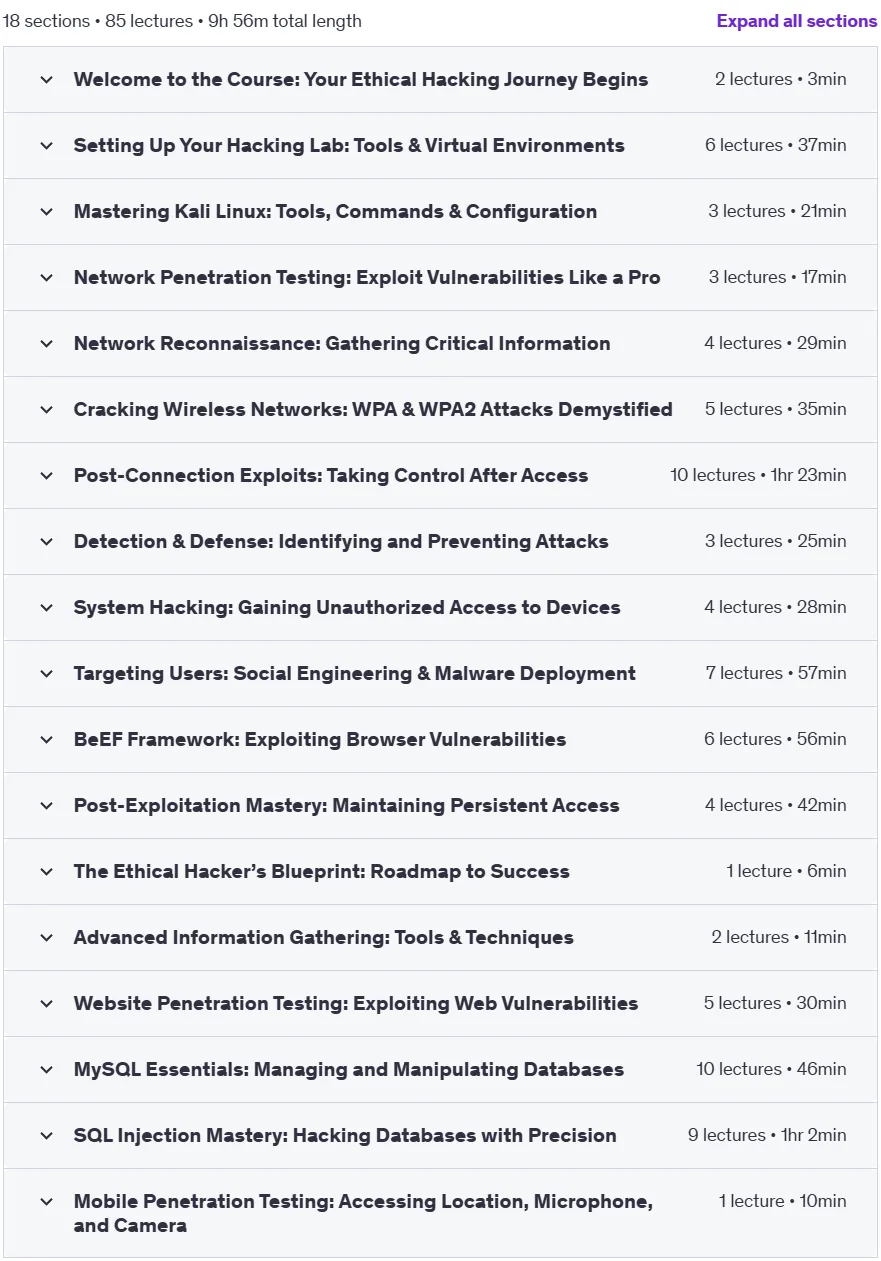Toggle chevron beside Network Reconnaissance section
This screenshot has width=881, height=1261.
tap(46, 344)
